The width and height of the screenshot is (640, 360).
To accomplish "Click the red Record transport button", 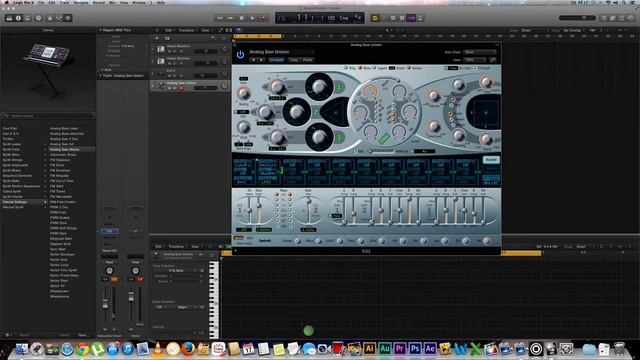I will coord(264,18).
